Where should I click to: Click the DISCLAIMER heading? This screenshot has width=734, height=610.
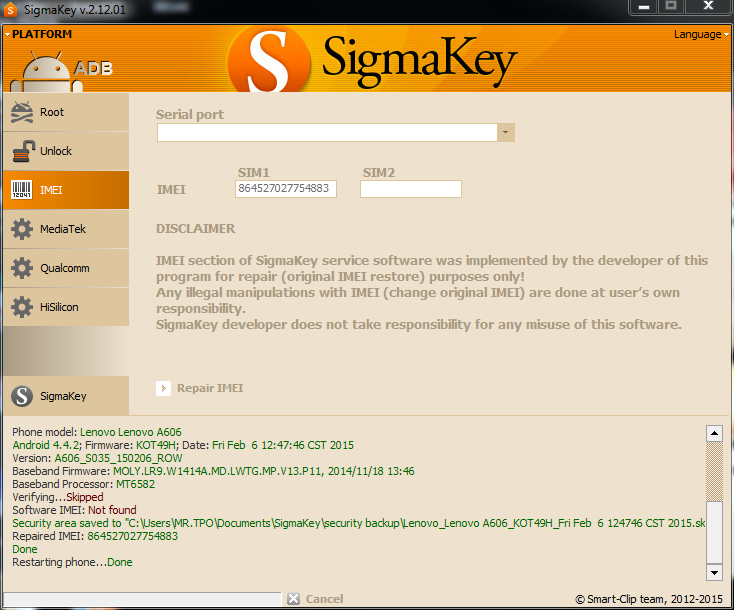pos(196,228)
